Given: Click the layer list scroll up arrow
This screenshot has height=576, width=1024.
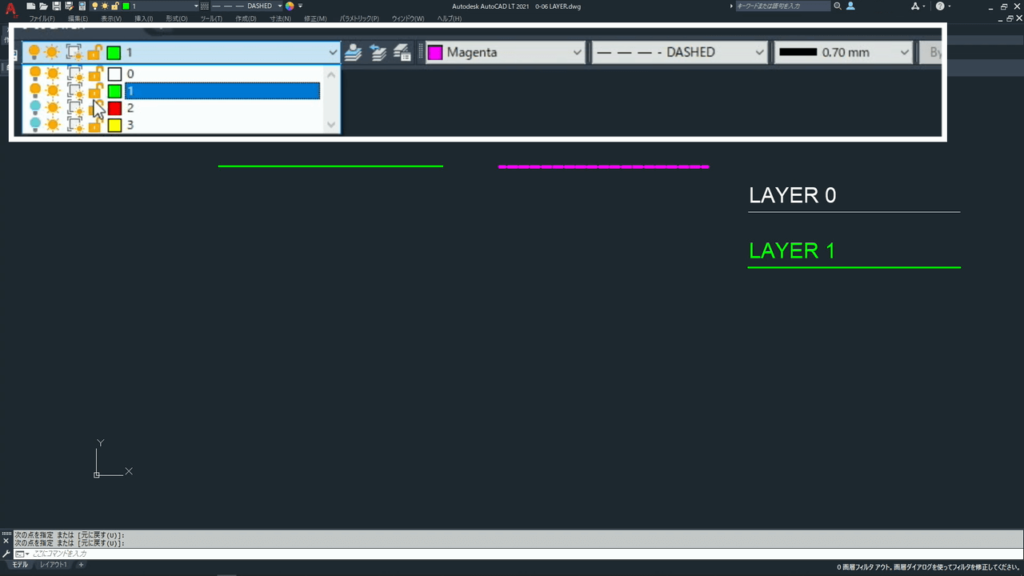Looking at the screenshot, I should [331, 74].
